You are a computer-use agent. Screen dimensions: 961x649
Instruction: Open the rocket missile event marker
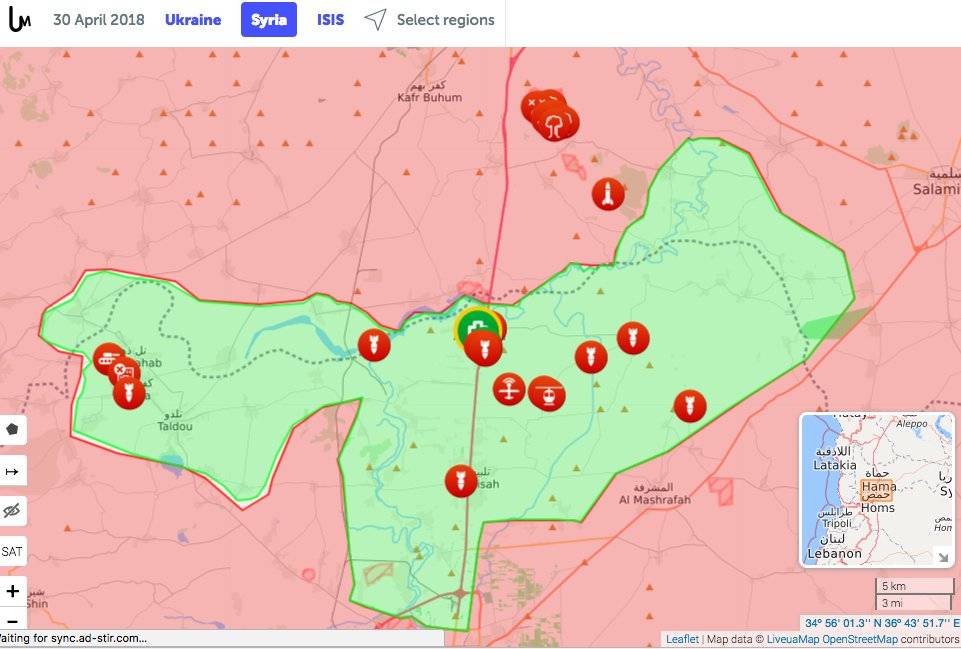pyautogui.click(x=608, y=194)
